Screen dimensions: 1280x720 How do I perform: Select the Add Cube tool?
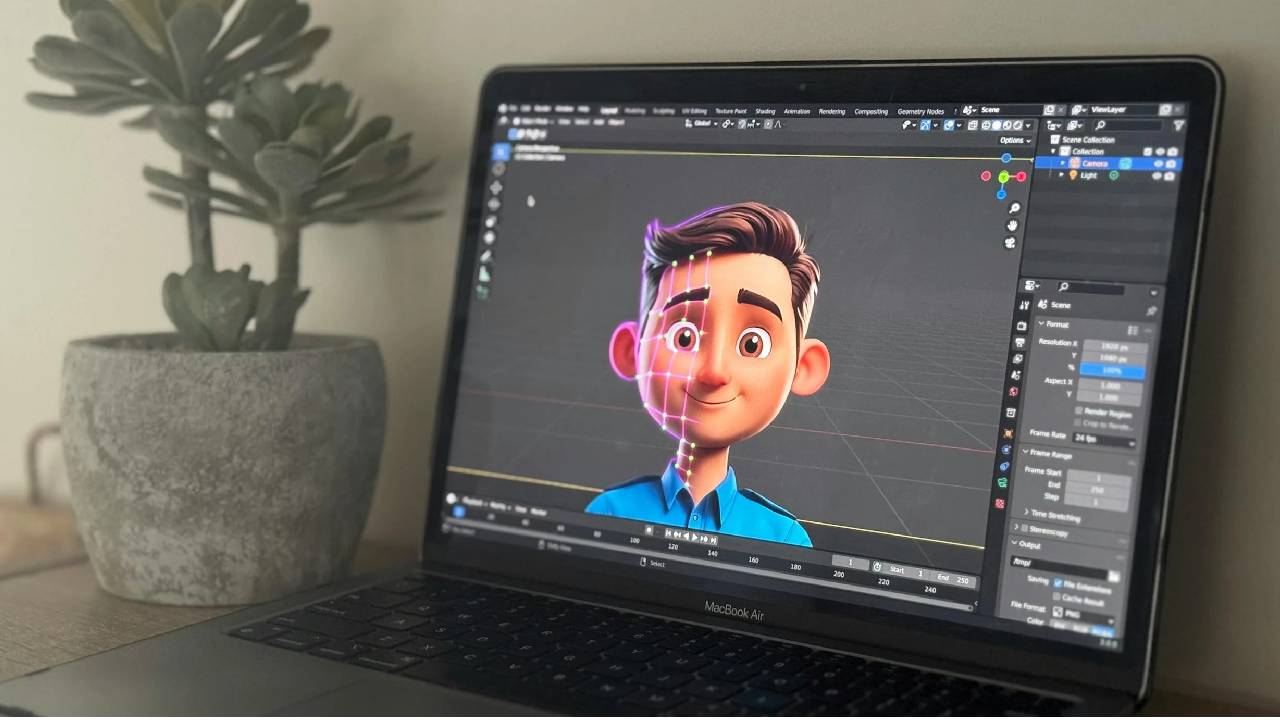[x=484, y=291]
